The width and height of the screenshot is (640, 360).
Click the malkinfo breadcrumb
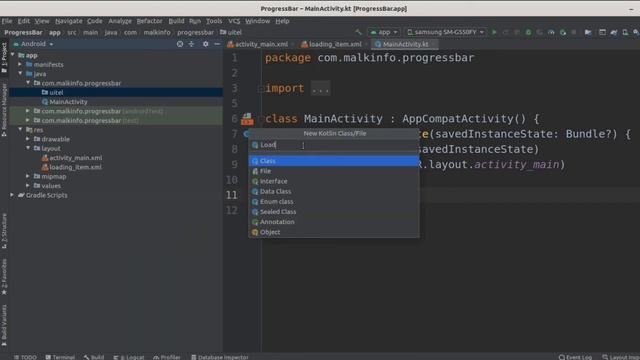point(157,32)
